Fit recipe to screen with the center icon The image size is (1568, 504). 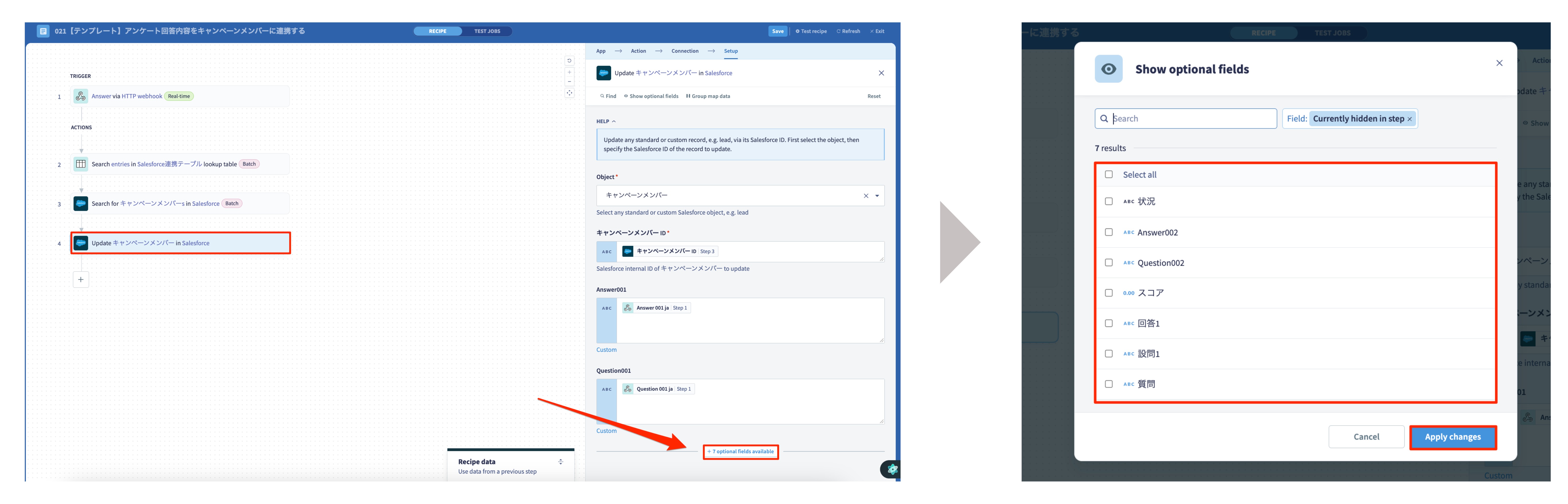coord(569,93)
